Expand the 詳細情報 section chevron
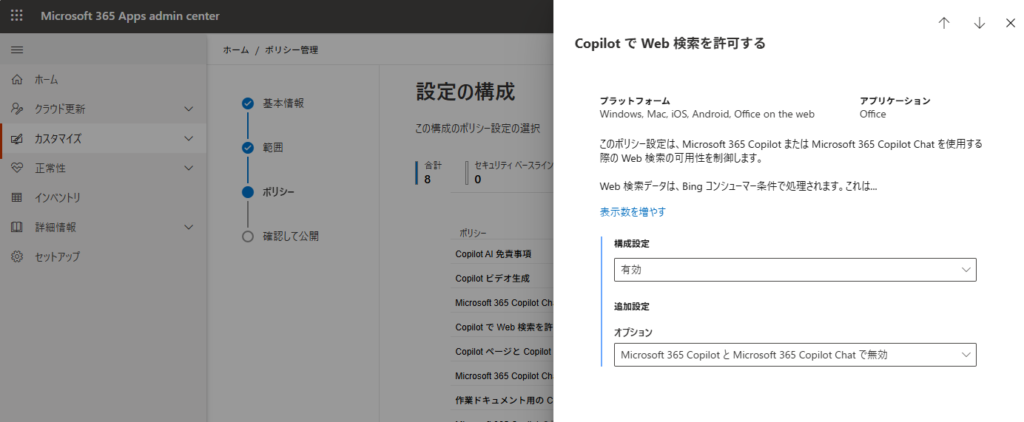The image size is (1024, 422). click(189, 227)
